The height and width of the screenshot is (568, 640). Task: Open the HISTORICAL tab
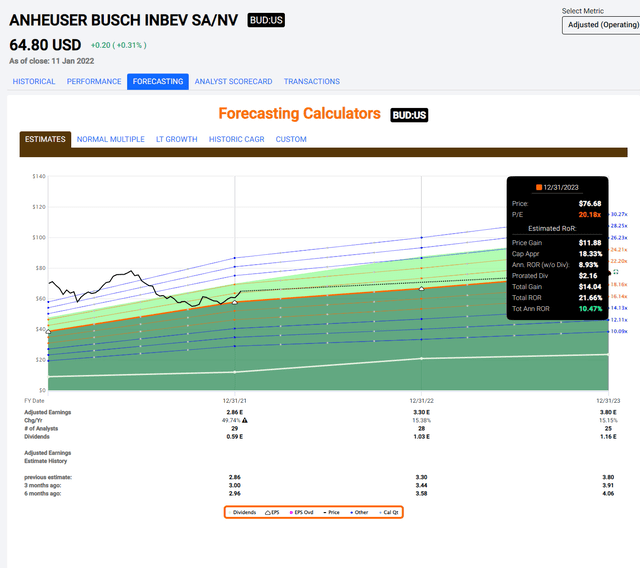pos(34,82)
